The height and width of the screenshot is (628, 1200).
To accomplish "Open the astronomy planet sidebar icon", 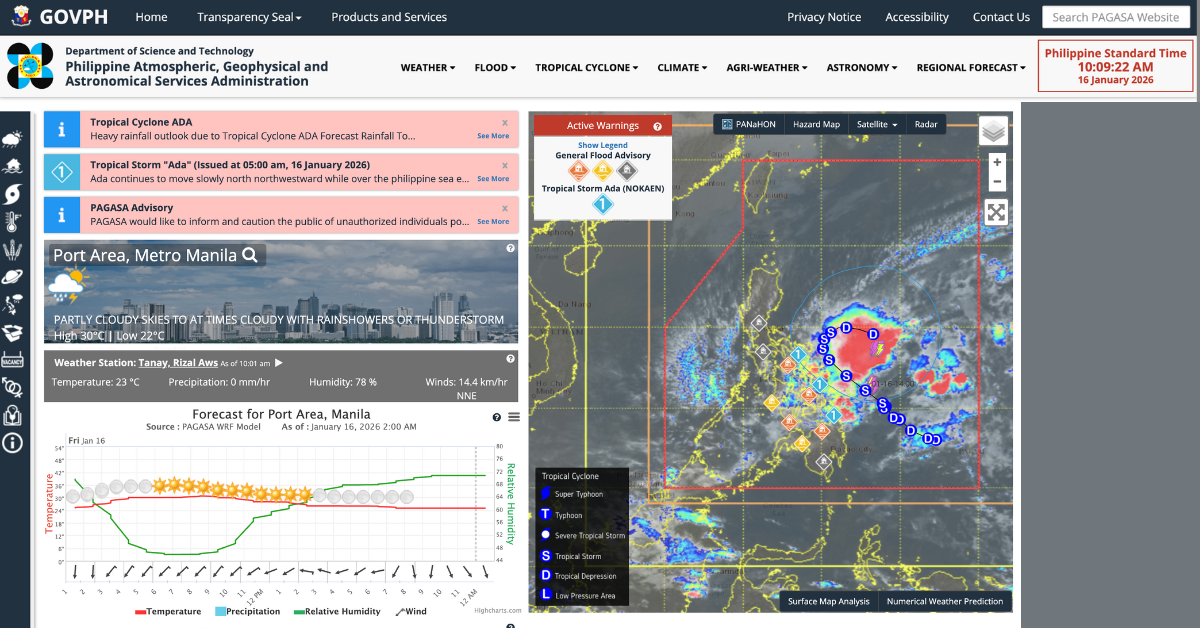I will tap(13, 276).
